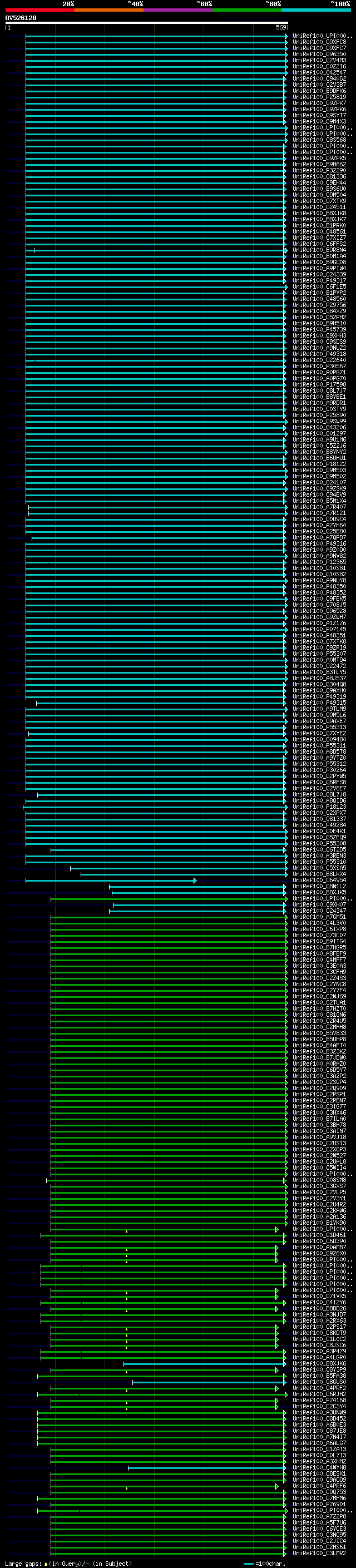Select the UniRef100_O24347 hit label

click(x=319, y=911)
